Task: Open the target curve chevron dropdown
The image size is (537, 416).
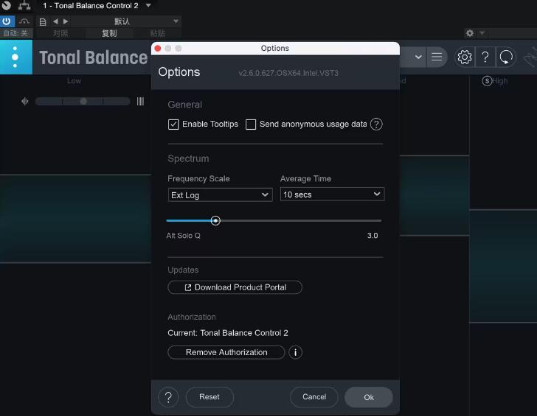Action: 418,57
